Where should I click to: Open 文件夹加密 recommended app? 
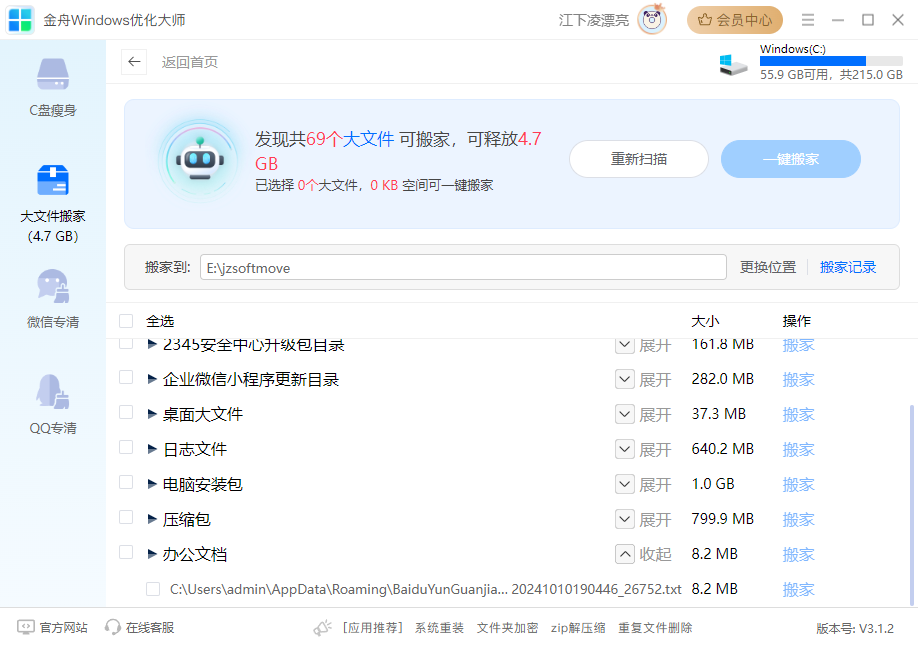pyautogui.click(x=507, y=628)
